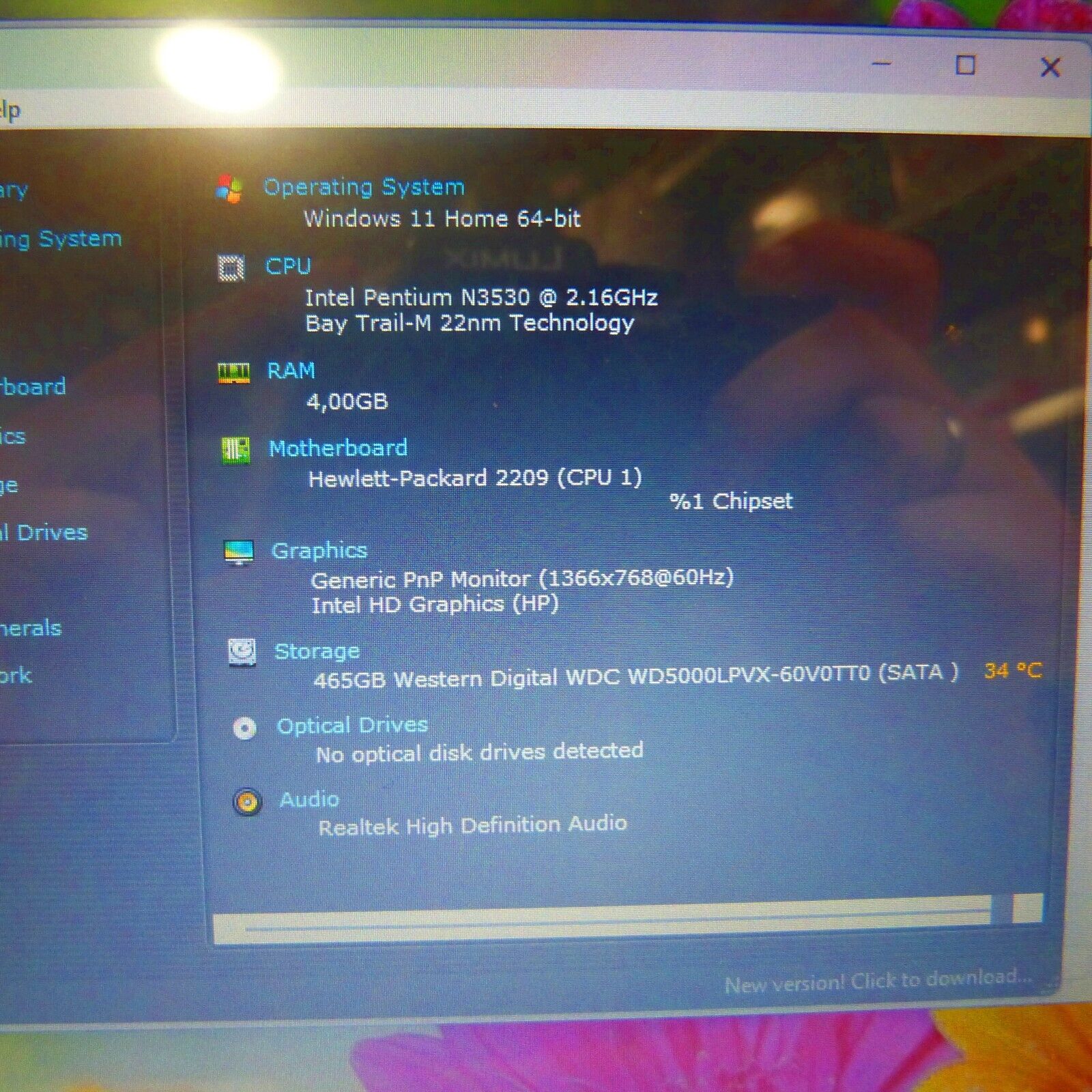Click the Storage hard drive icon

[x=242, y=652]
